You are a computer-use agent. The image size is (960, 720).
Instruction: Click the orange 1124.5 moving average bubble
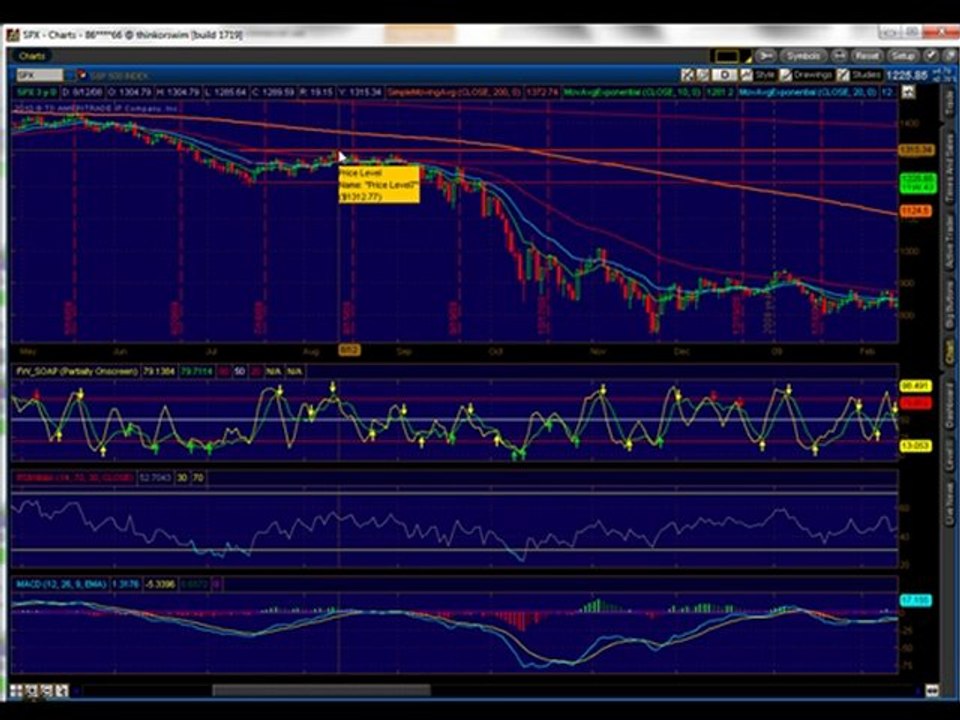(x=915, y=211)
